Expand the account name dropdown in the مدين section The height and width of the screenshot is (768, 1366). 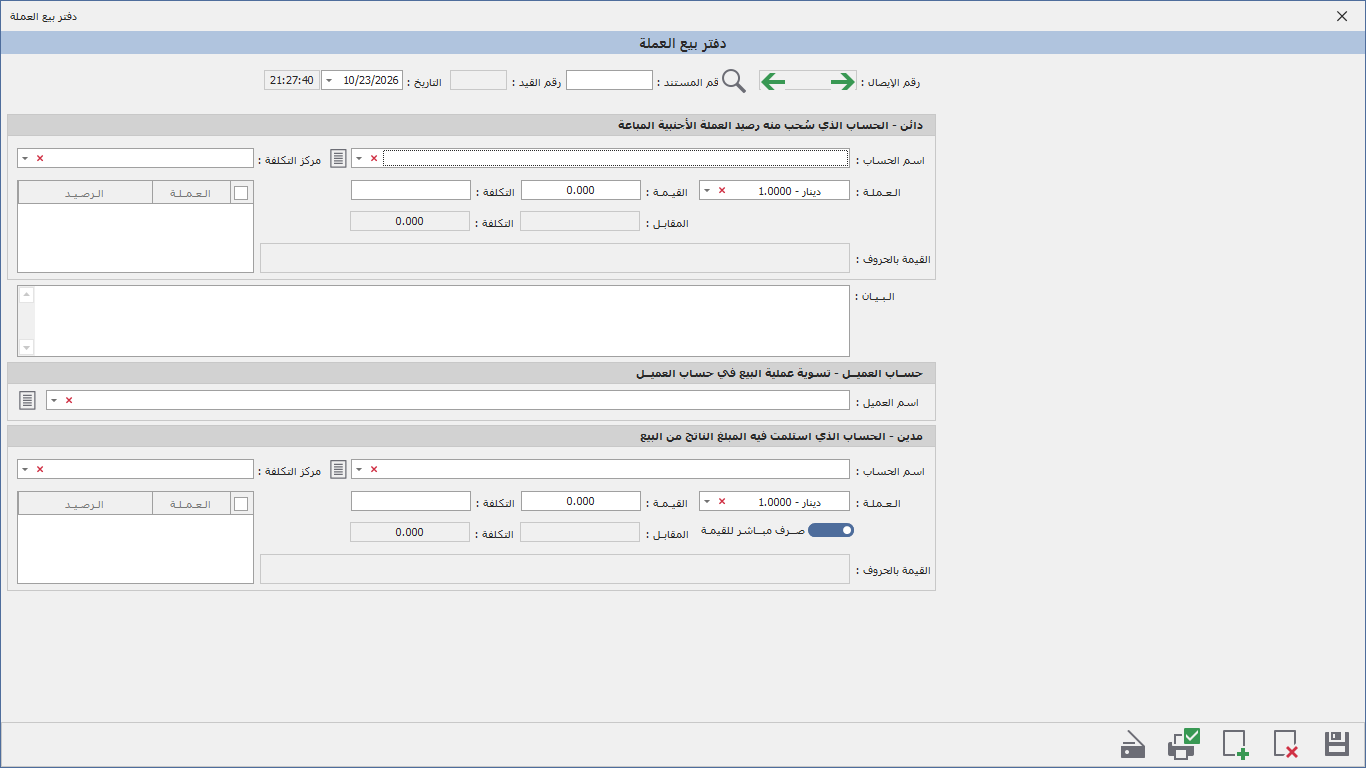coord(359,469)
